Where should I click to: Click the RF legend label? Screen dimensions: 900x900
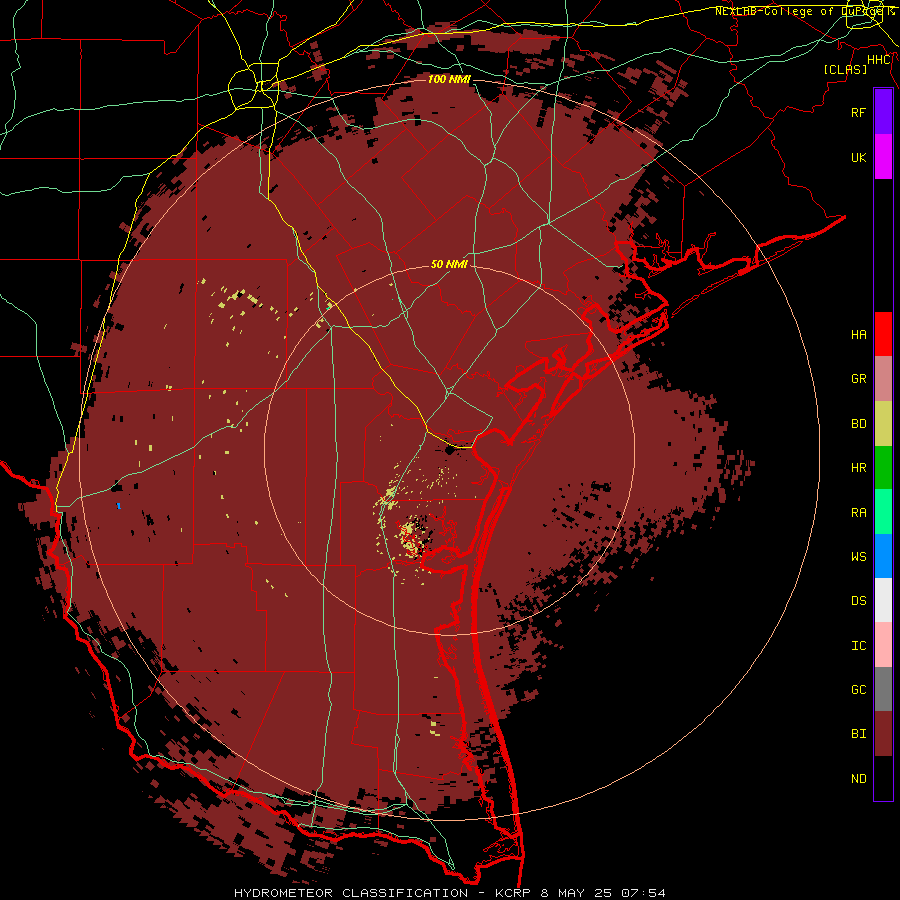[x=858, y=112]
